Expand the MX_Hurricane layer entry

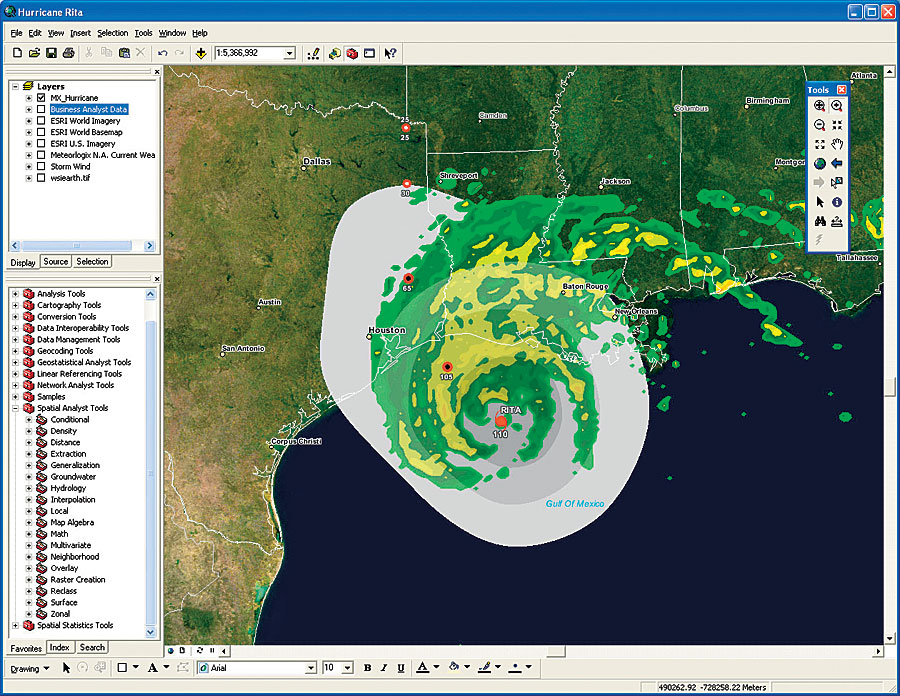click(x=29, y=98)
